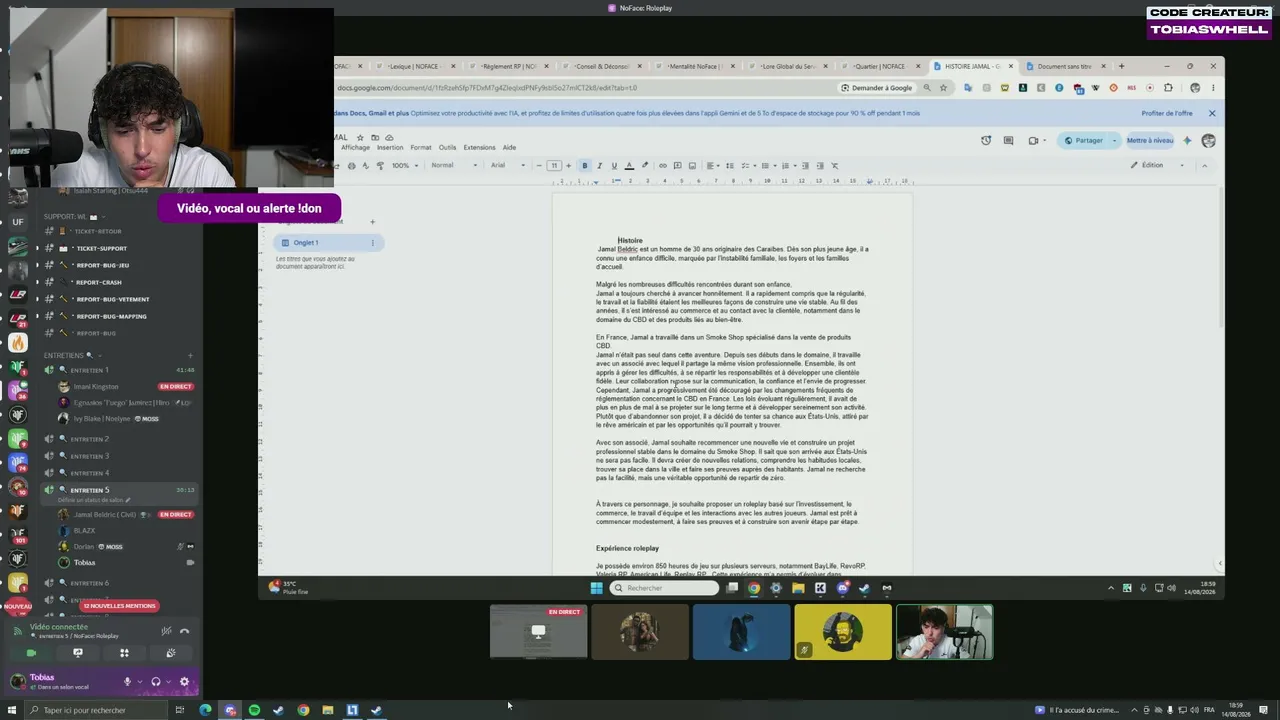Insert link using Docs toolbar icon
This screenshot has width=1280, height=720.
pos(662,165)
